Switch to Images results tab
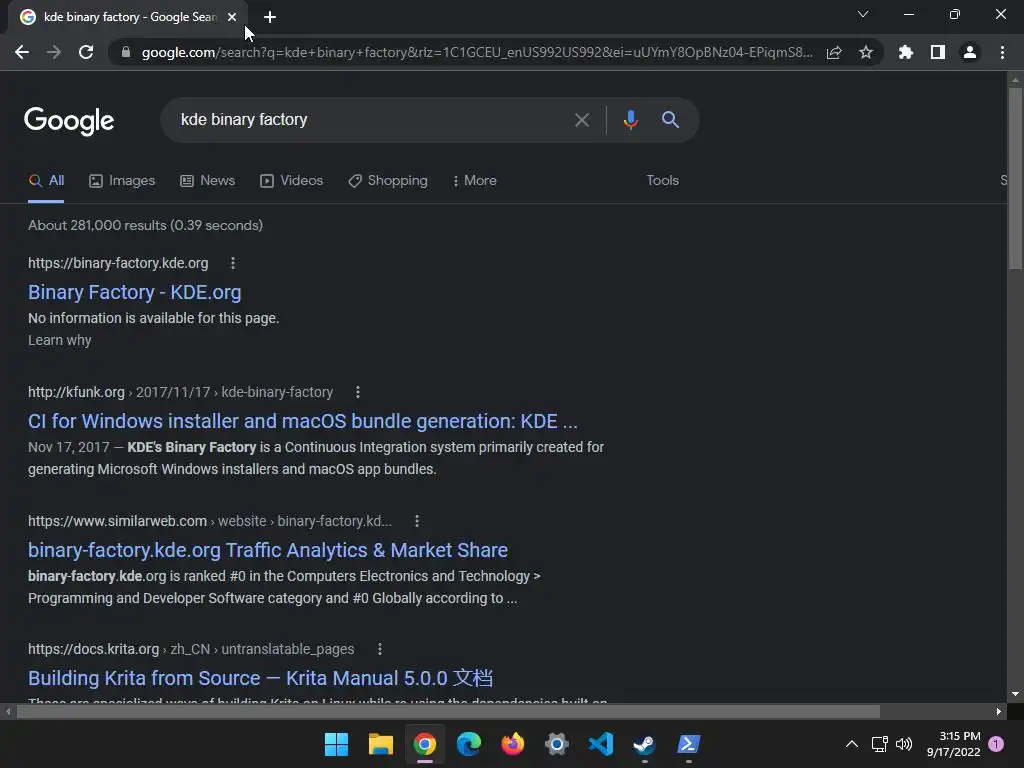Viewport: 1024px width, 768px height. 122,181
